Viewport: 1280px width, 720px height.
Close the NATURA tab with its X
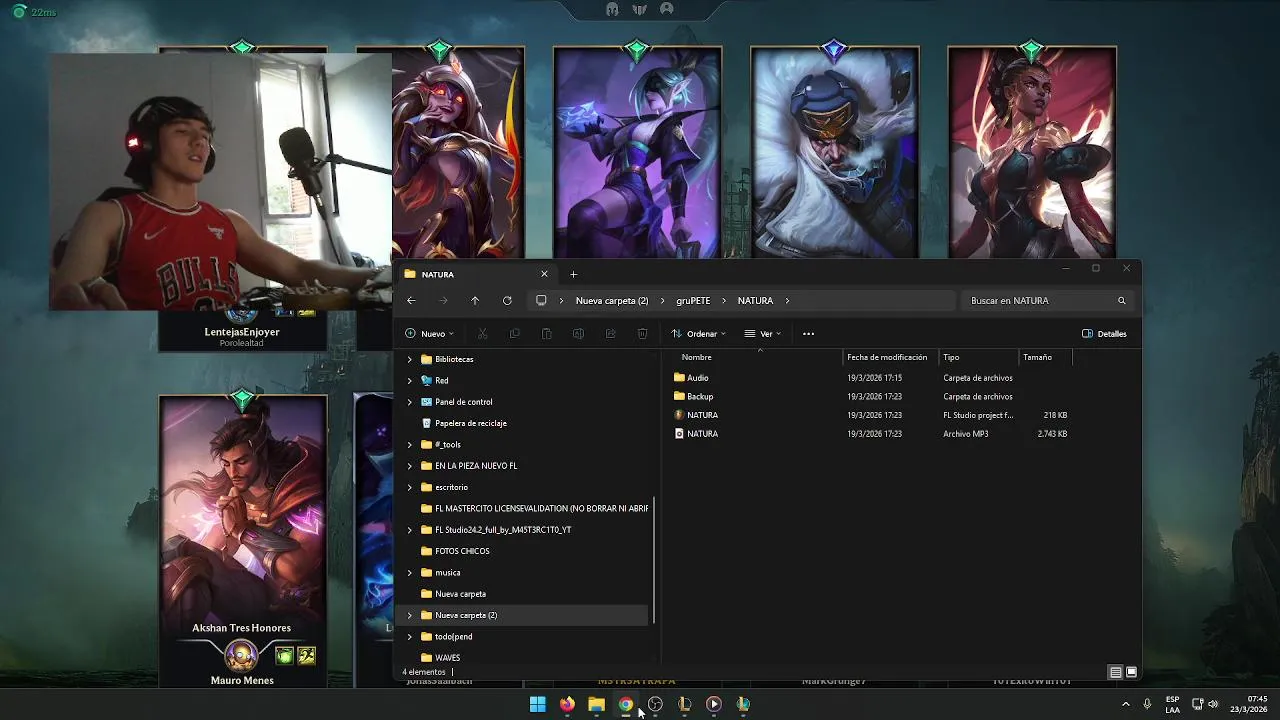[x=544, y=274]
